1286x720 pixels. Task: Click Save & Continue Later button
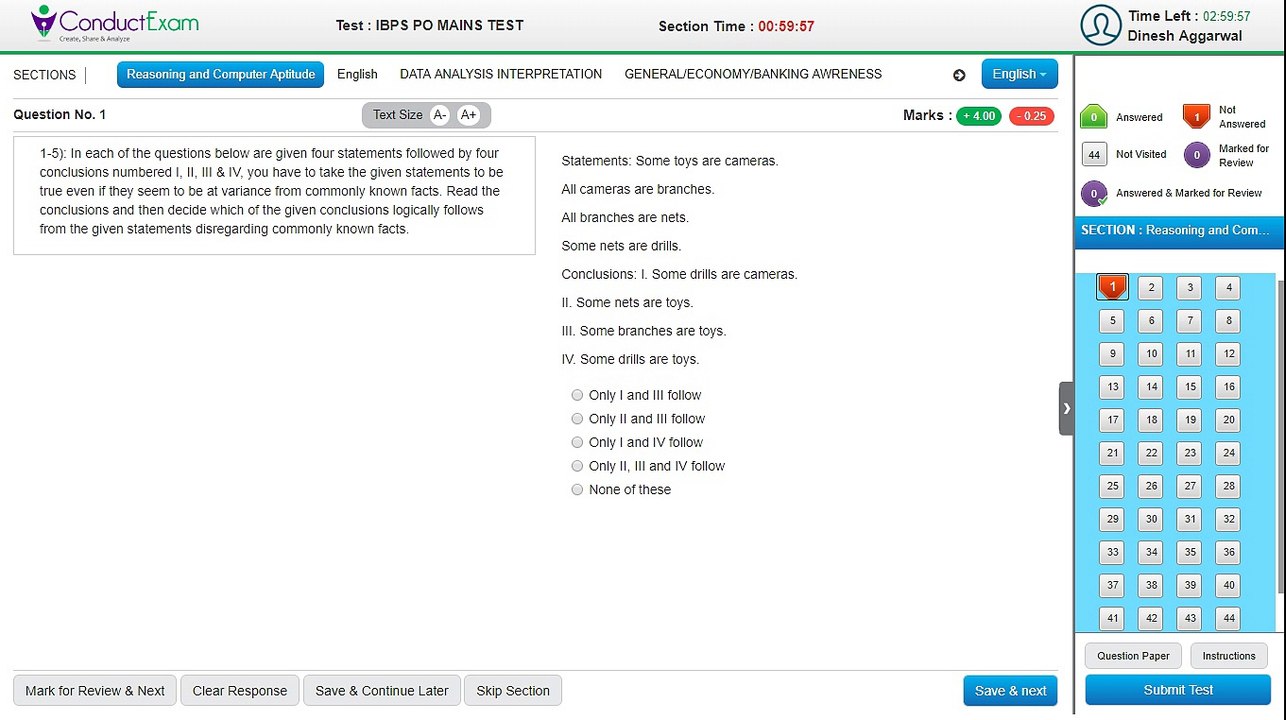tap(382, 690)
